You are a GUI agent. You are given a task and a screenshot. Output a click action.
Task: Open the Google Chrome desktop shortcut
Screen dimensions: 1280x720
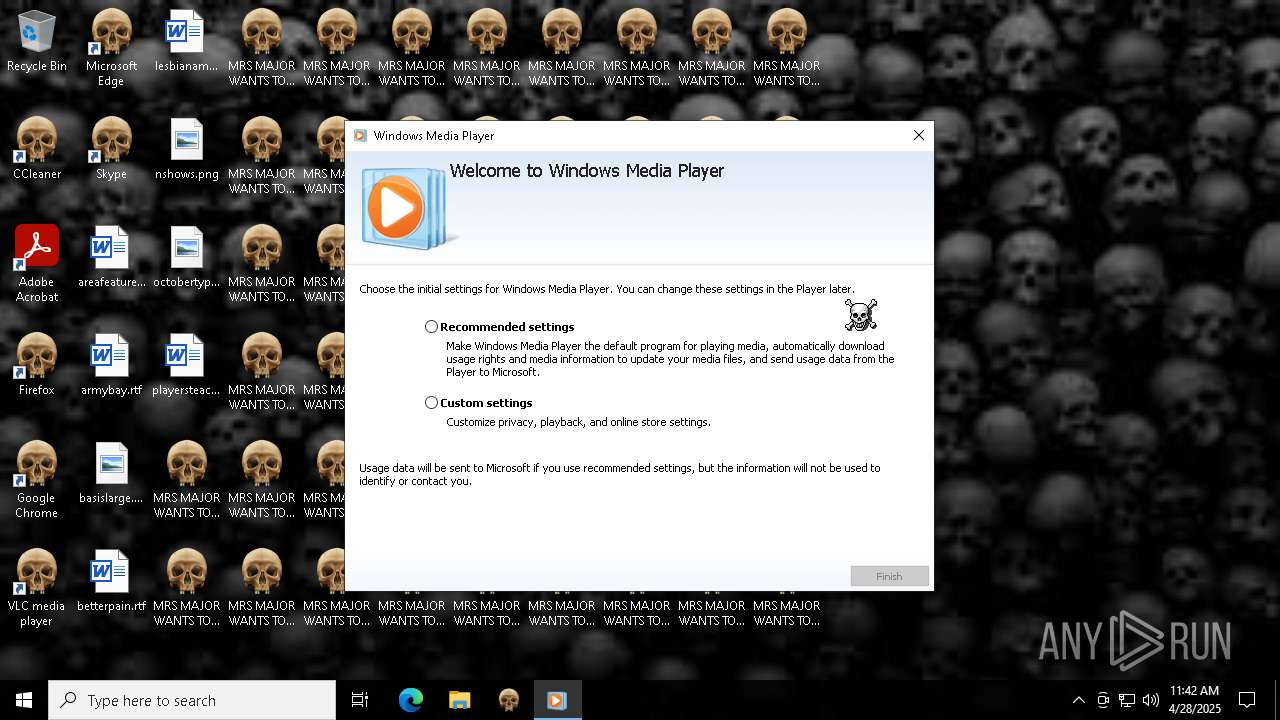point(37,480)
